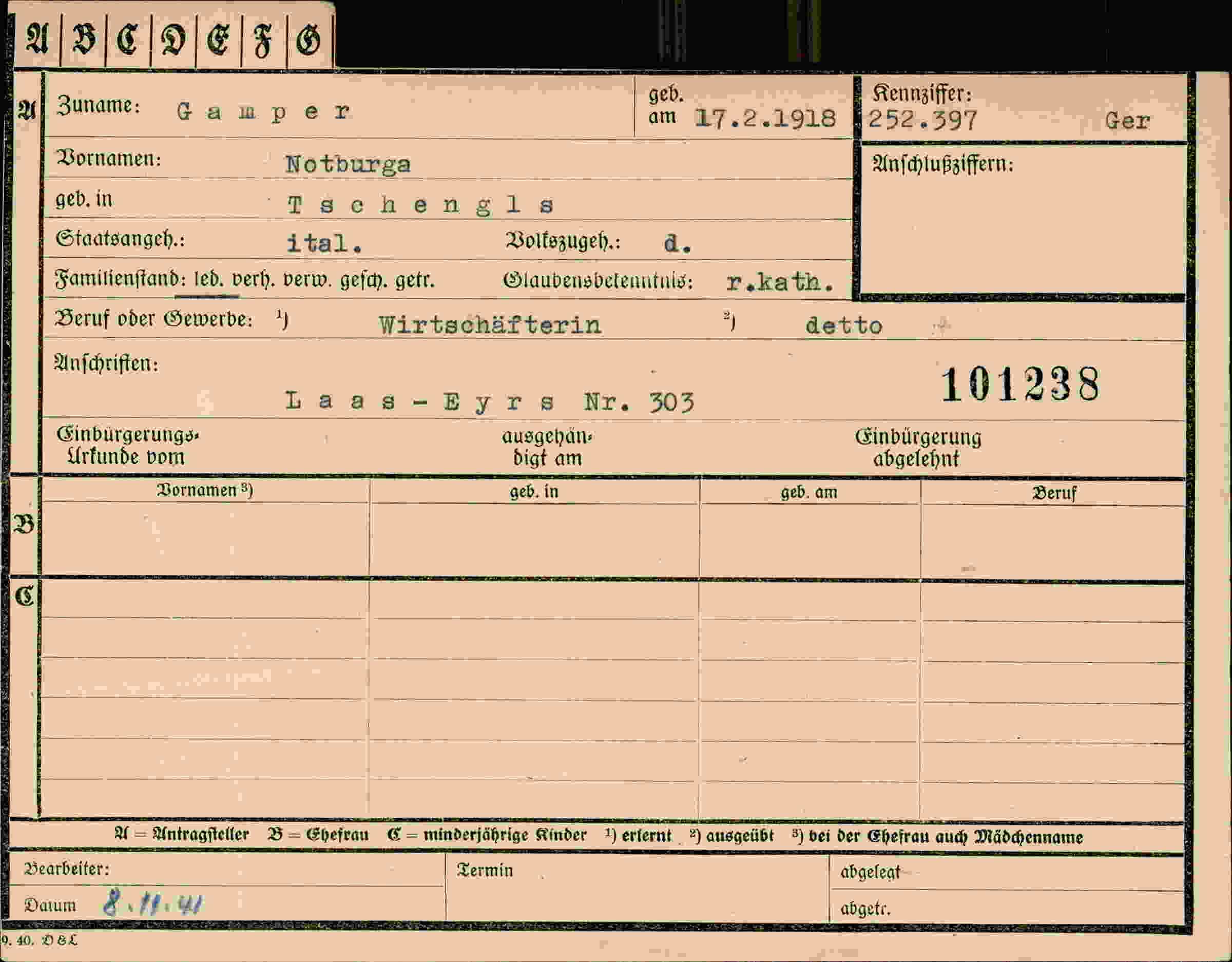The width and height of the screenshot is (1232, 962).
Task: Click the 'ausgehändigt am' label
Action: [547, 448]
